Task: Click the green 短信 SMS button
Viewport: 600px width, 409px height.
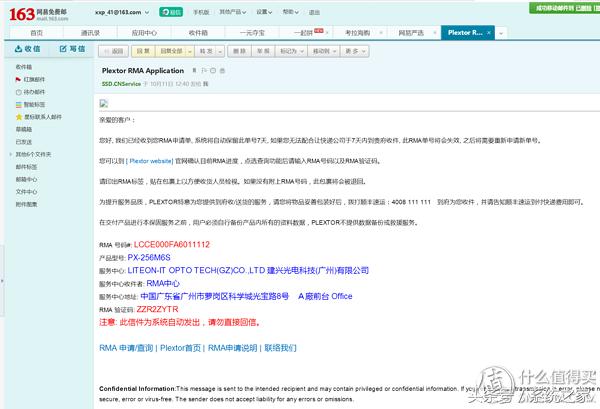Action: [171, 12]
